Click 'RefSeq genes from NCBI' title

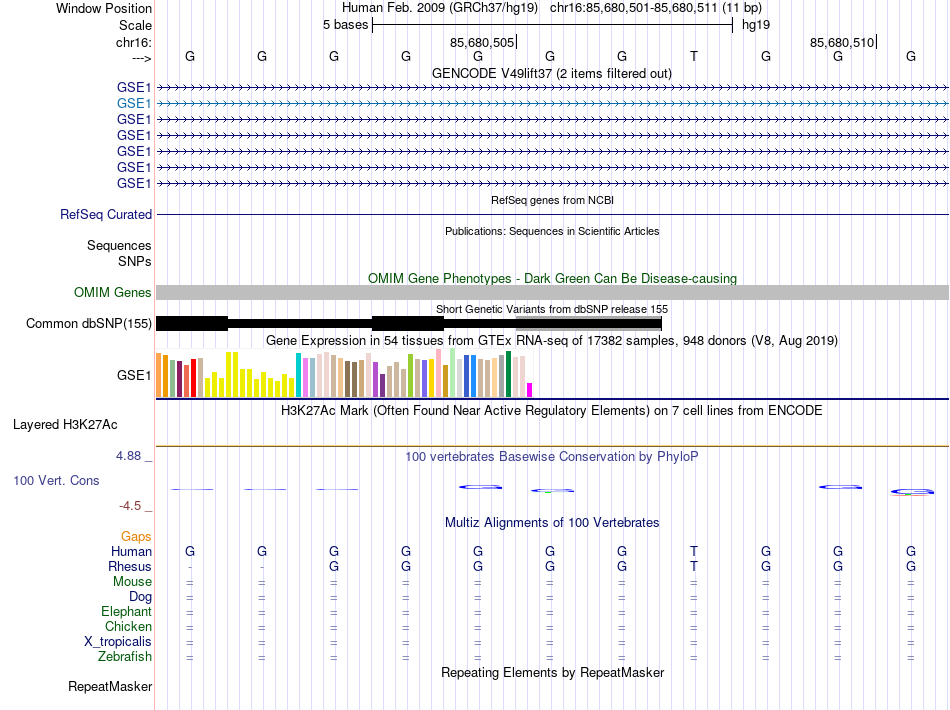[x=553, y=200]
